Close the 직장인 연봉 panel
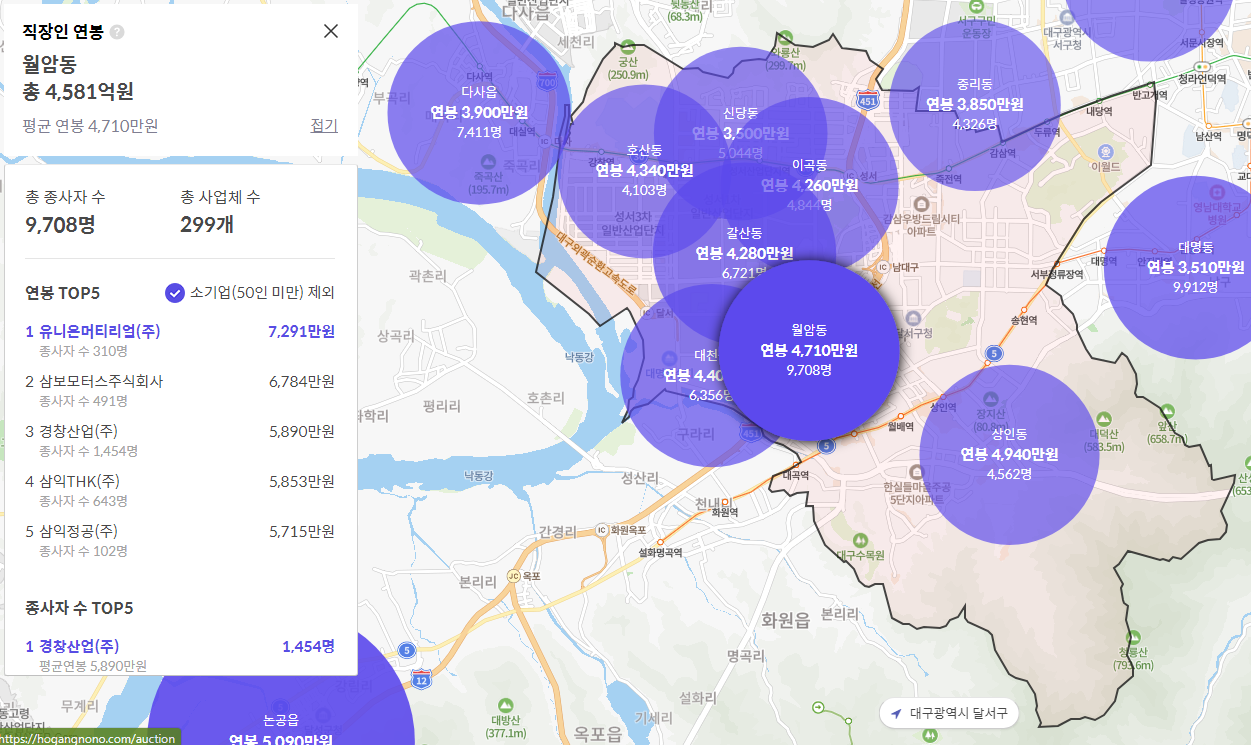The image size is (1251, 745). [331, 31]
